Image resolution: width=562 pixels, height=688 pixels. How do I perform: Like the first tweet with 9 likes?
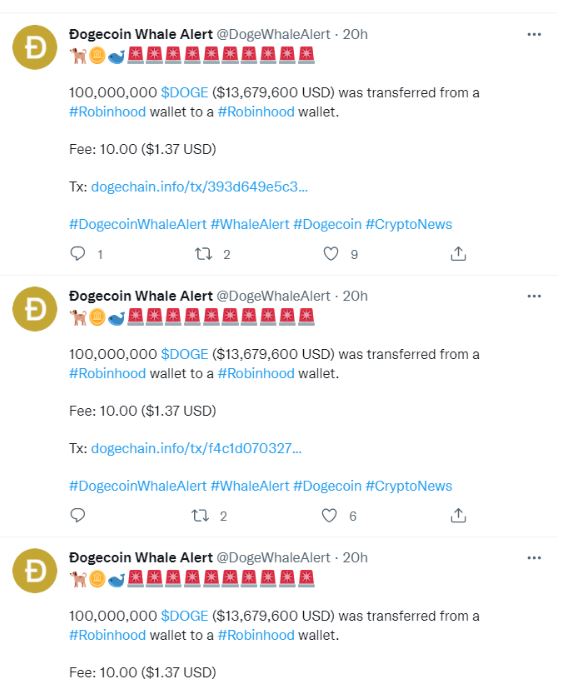tap(331, 254)
